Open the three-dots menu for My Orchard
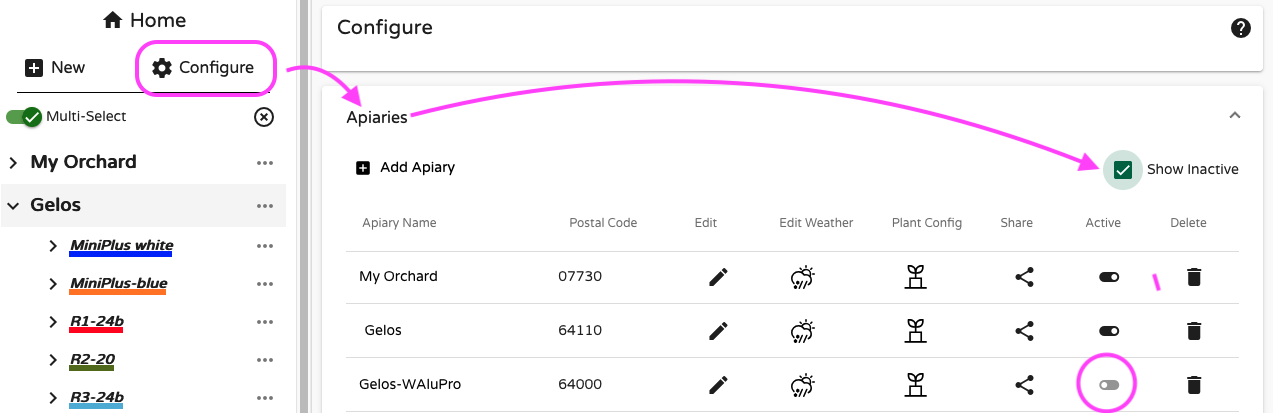Viewport: 1273px width, 413px height. click(x=264, y=163)
